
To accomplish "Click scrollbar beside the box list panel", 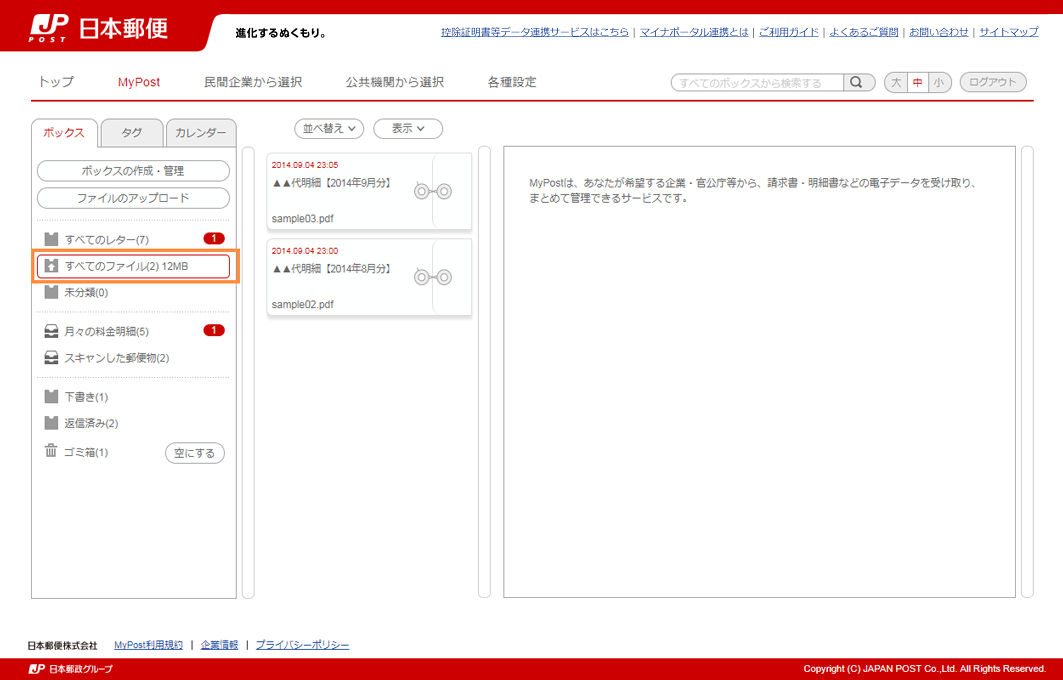I will pyautogui.click(x=248, y=372).
